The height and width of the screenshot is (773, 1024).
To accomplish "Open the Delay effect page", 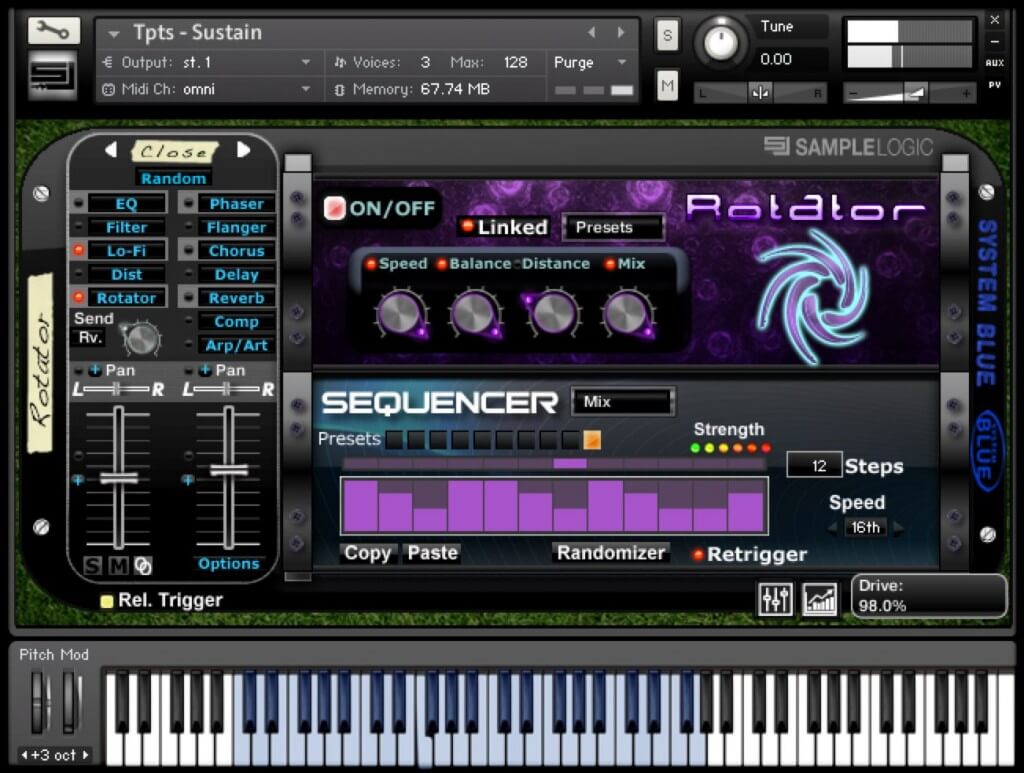I will click(x=236, y=274).
